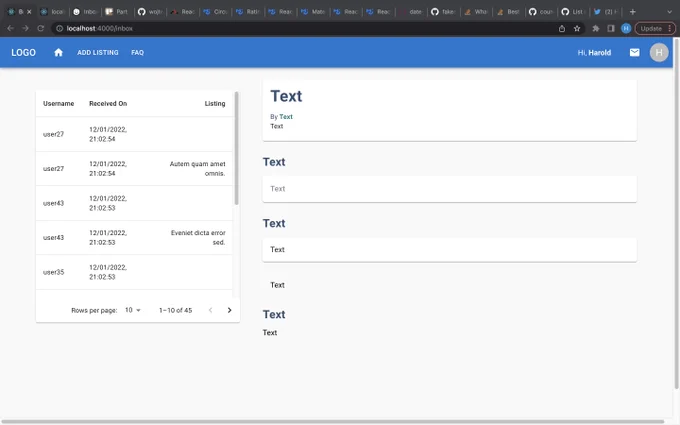This screenshot has height=425, width=680.
Task: Bookmark this page with the star
Action: [x=577, y=28]
